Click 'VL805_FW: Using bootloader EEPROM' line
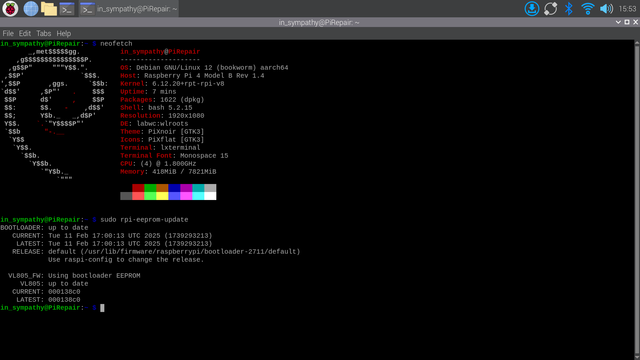The width and height of the screenshot is (640, 360). [x=74, y=276]
